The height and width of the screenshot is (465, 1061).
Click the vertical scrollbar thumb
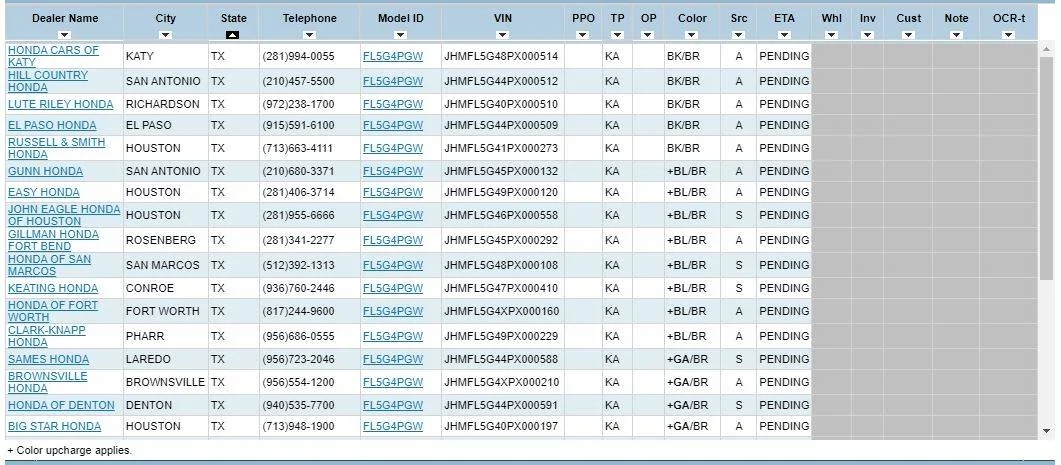tap(1047, 168)
